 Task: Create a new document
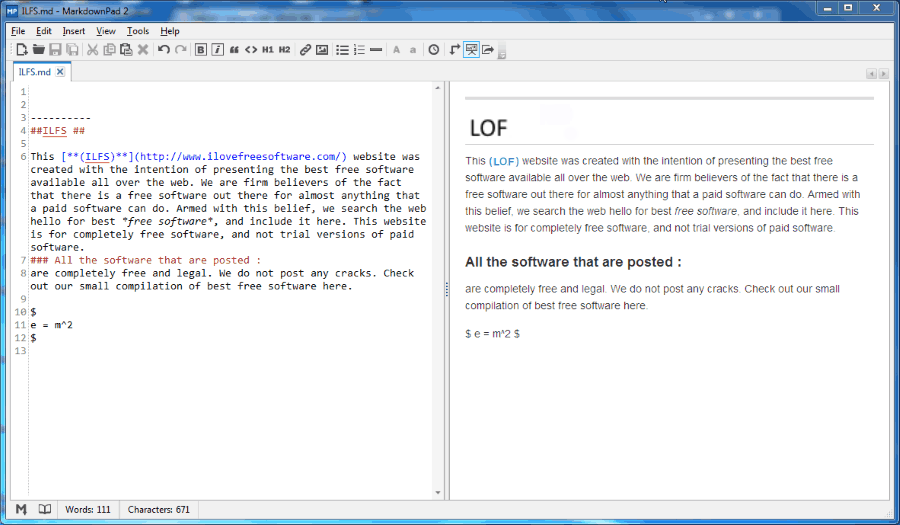22,50
